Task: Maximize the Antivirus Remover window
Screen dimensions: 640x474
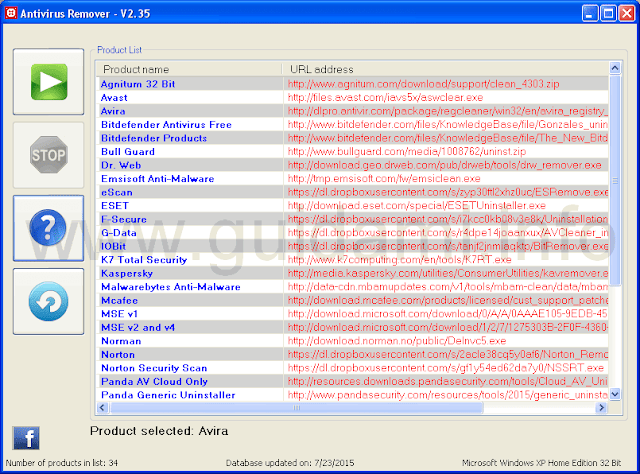Action: [x=608, y=13]
